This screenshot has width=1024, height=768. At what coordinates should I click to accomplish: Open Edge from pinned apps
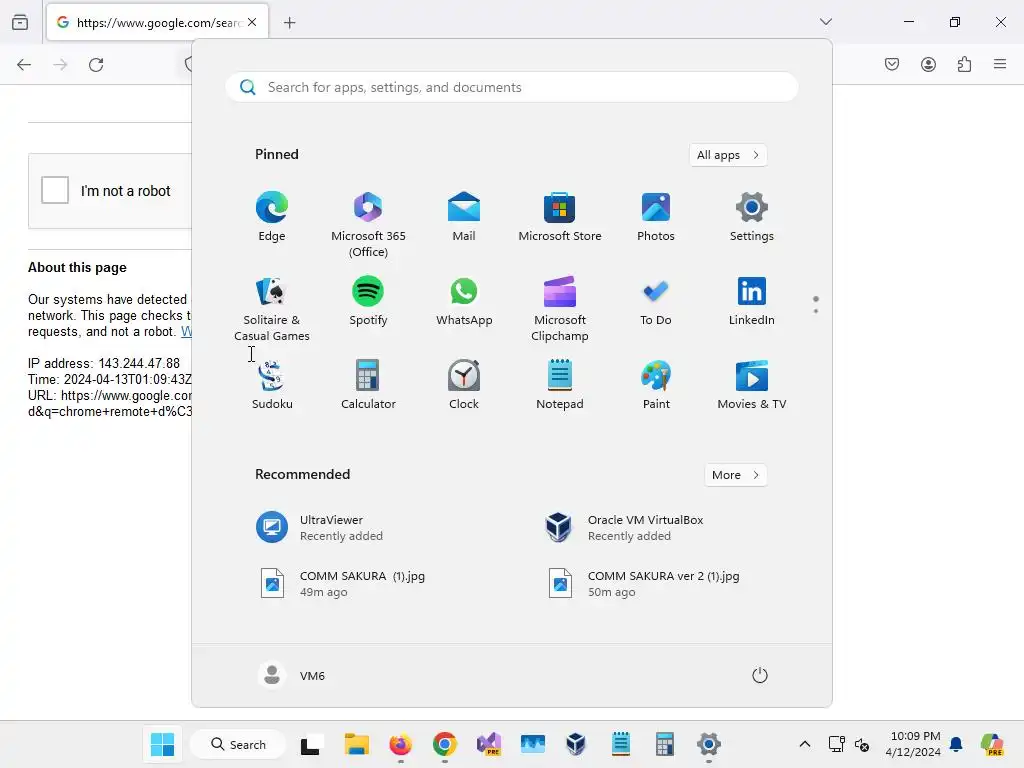point(272,217)
